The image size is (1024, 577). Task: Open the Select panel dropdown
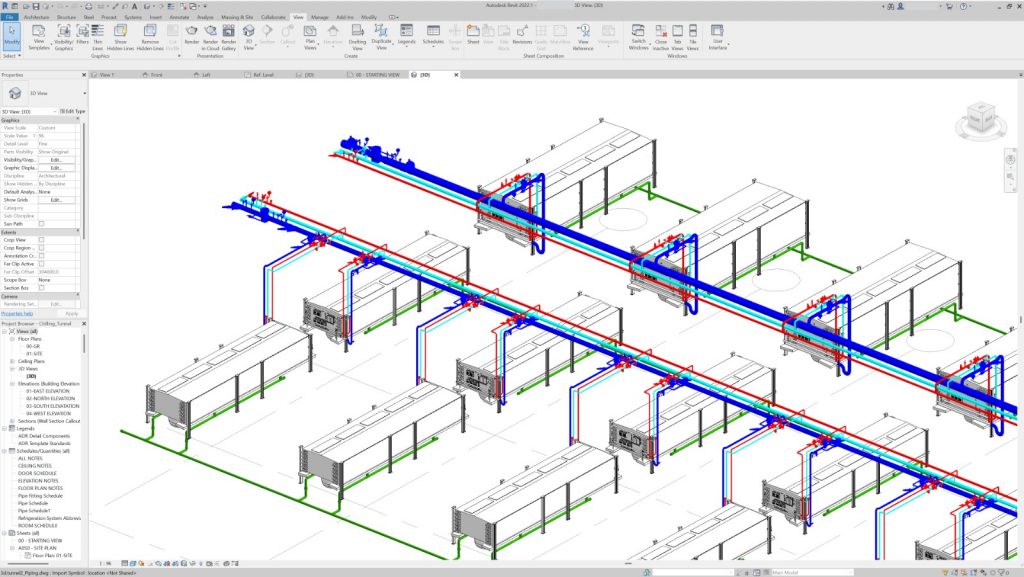point(12,56)
